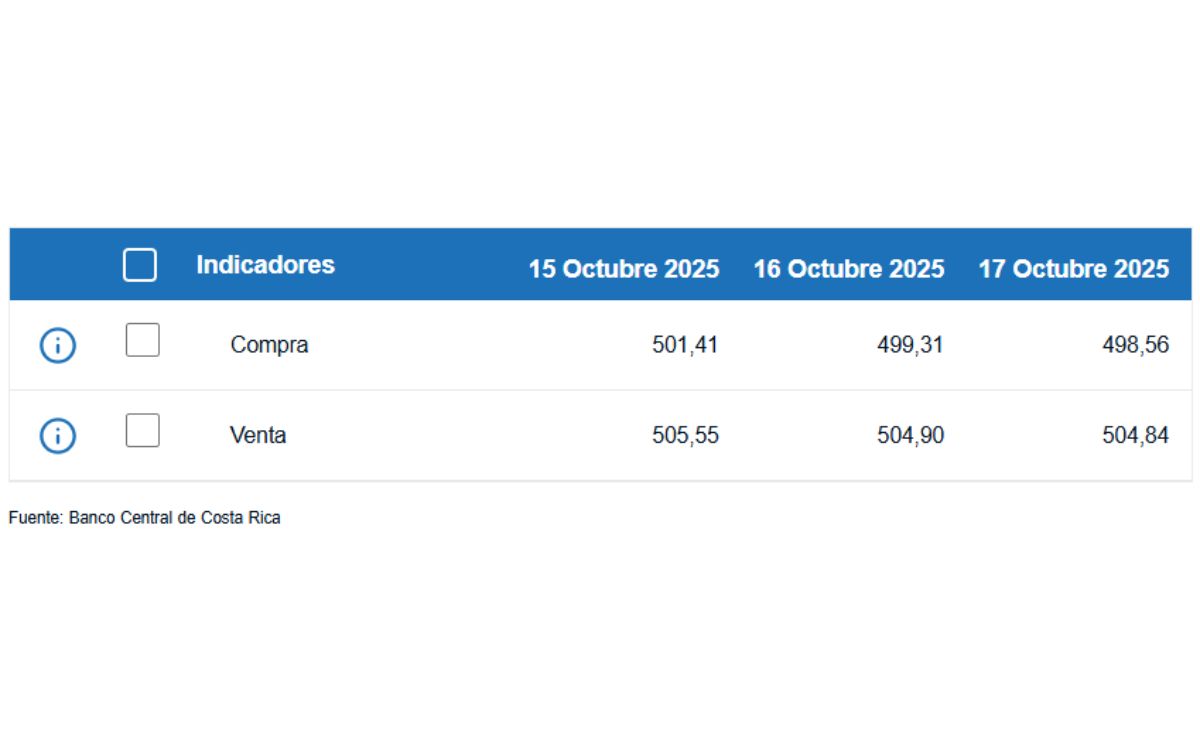Select the Venta value 504,90
Image resolution: width=1200 pixels, height=747 pixels.
910,436
